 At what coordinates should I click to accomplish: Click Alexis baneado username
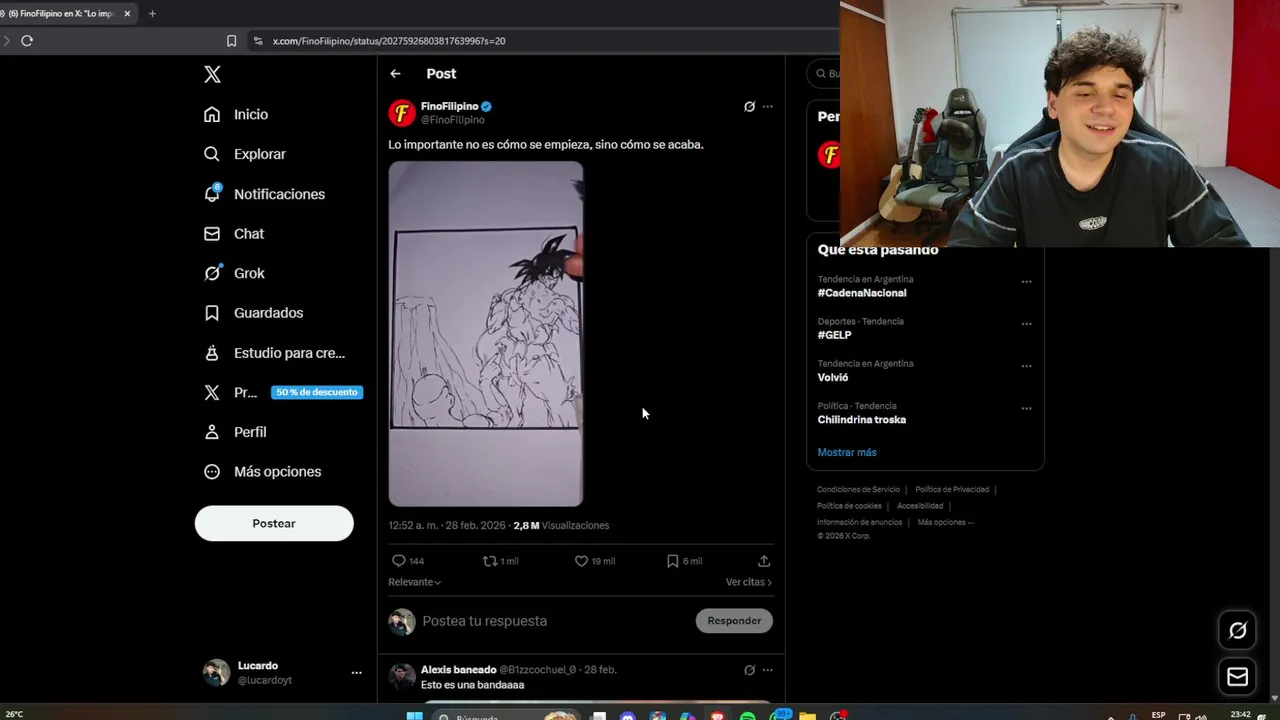[458, 670]
